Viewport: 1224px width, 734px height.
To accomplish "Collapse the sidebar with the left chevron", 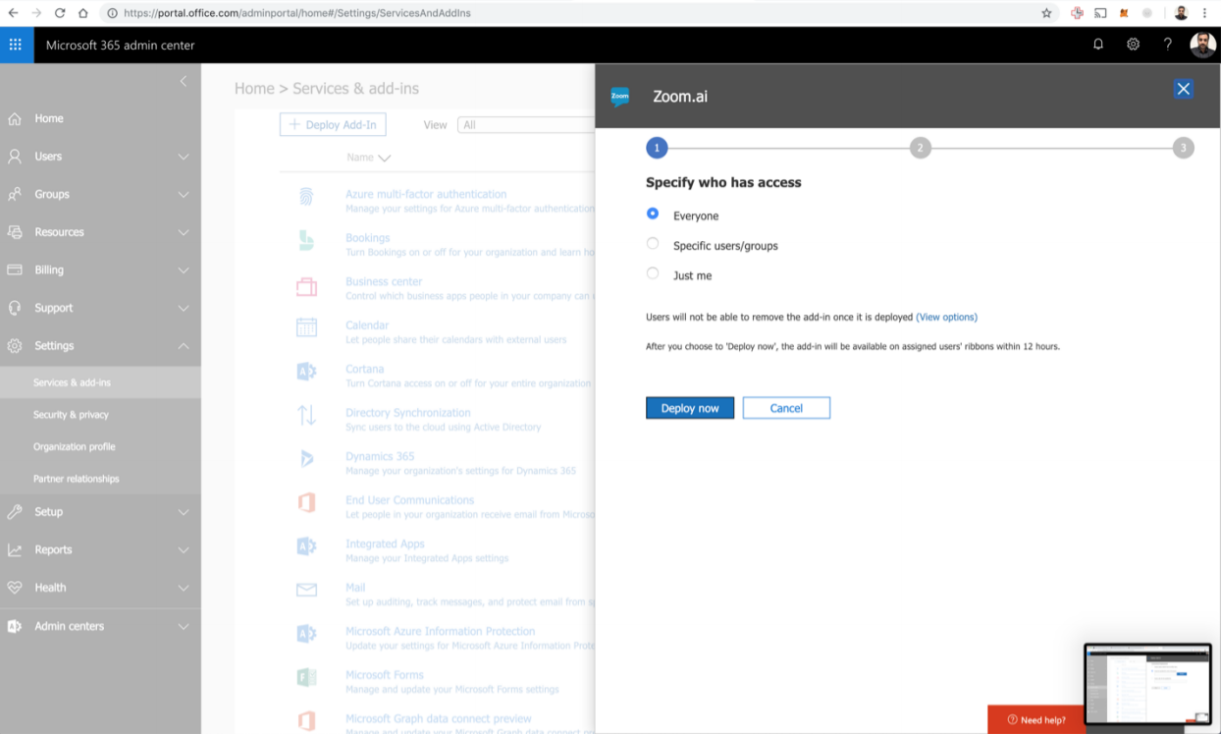I will 183,81.
